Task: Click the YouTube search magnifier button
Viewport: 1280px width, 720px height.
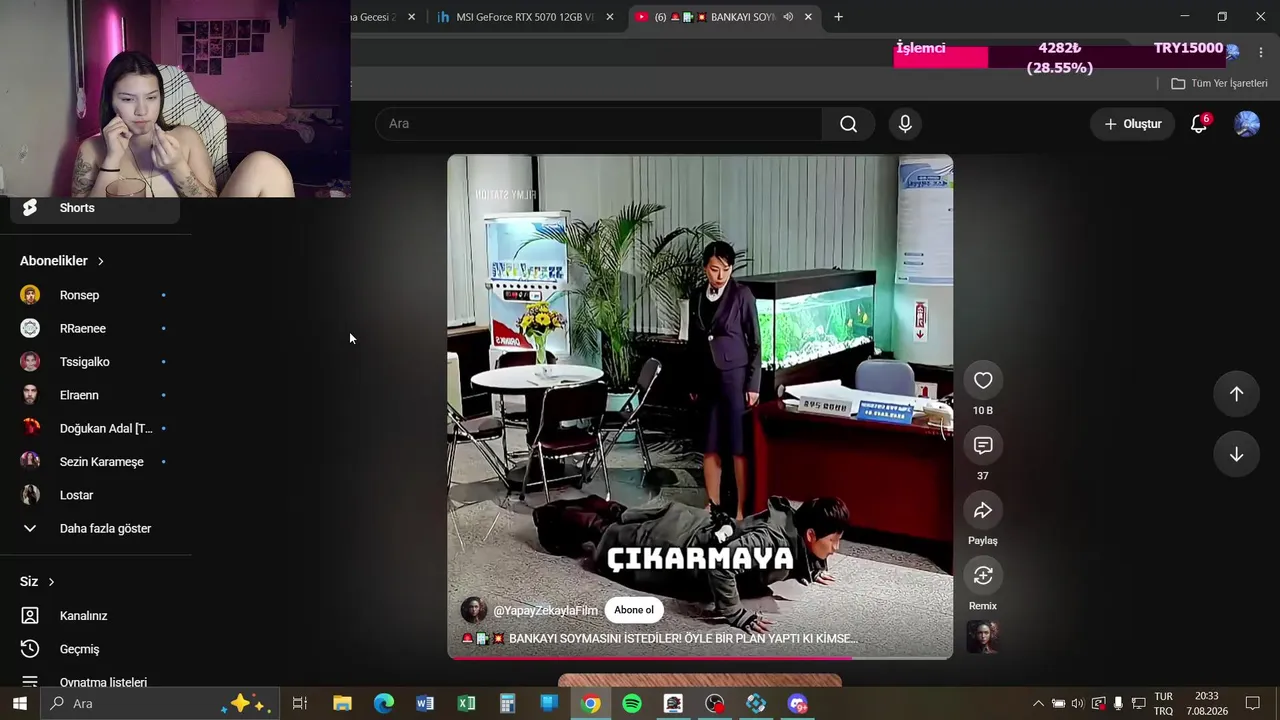Action: click(848, 124)
